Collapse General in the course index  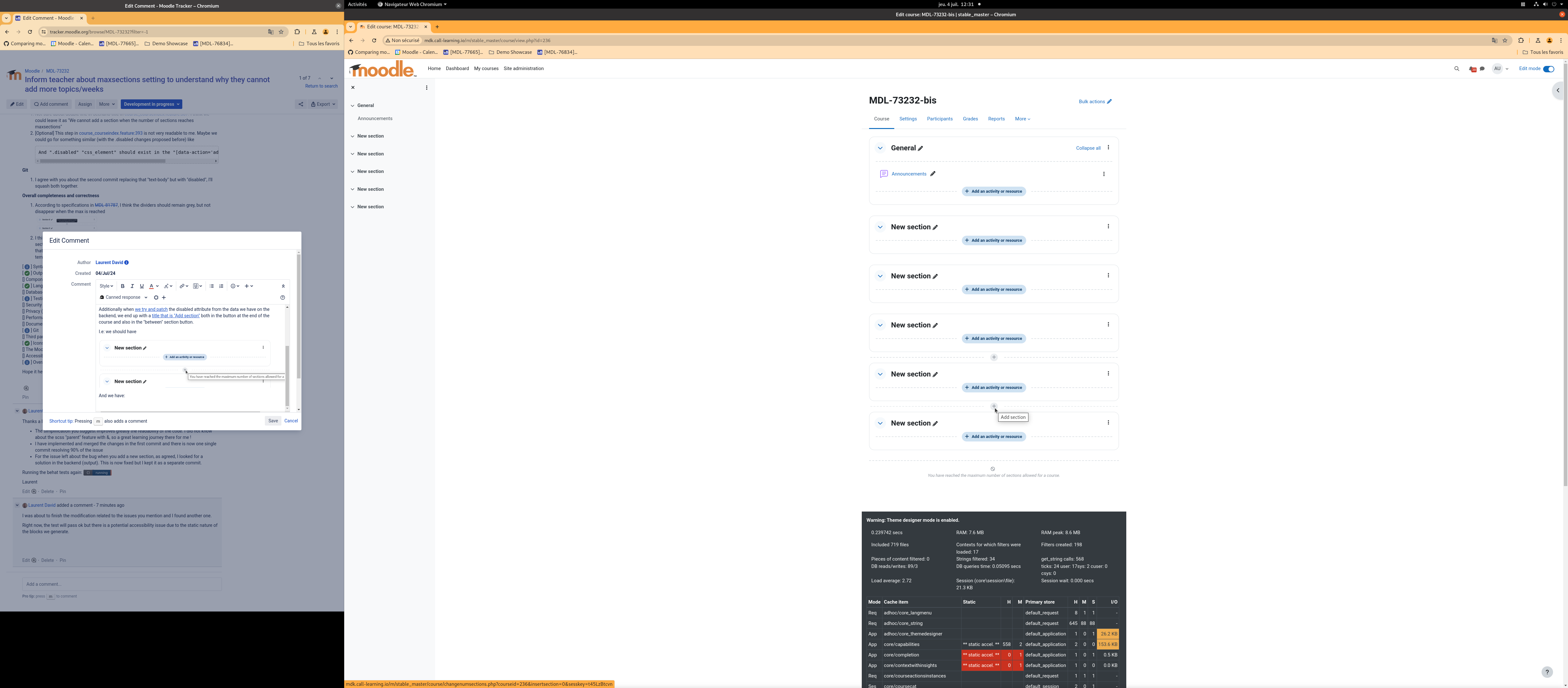(x=352, y=106)
